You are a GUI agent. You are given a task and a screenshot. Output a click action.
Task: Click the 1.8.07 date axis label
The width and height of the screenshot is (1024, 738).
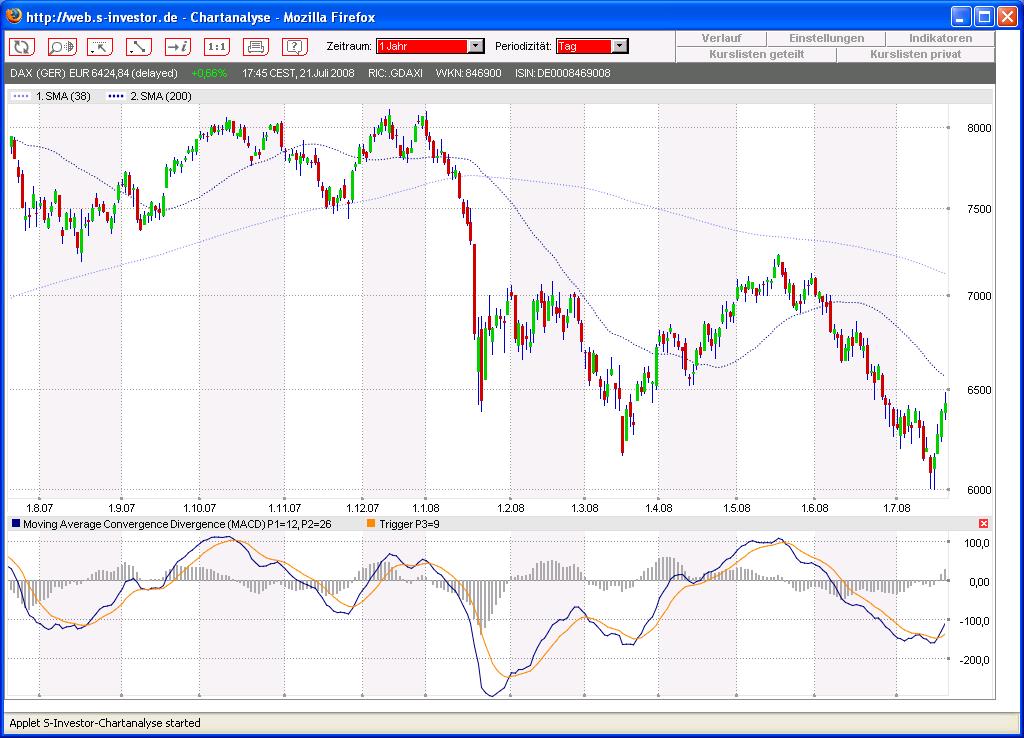click(x=39, y=508)
